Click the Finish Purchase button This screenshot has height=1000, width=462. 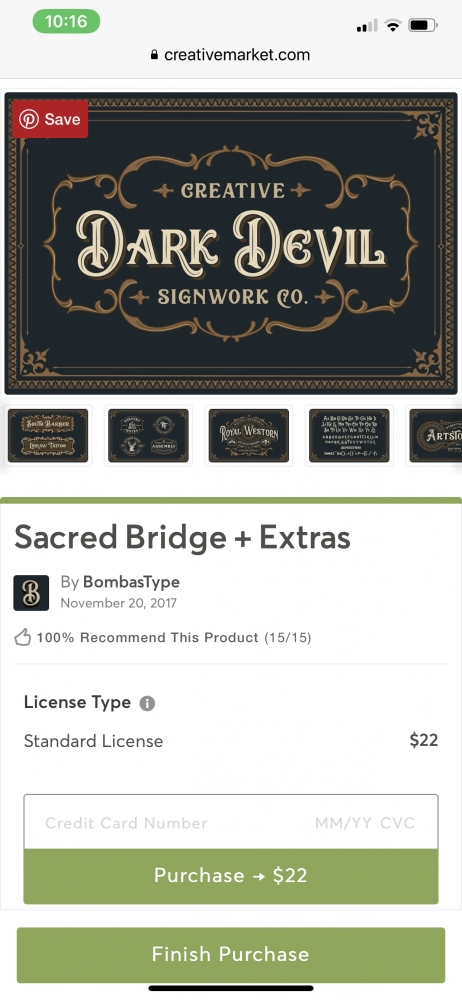[x=231, y=955]
